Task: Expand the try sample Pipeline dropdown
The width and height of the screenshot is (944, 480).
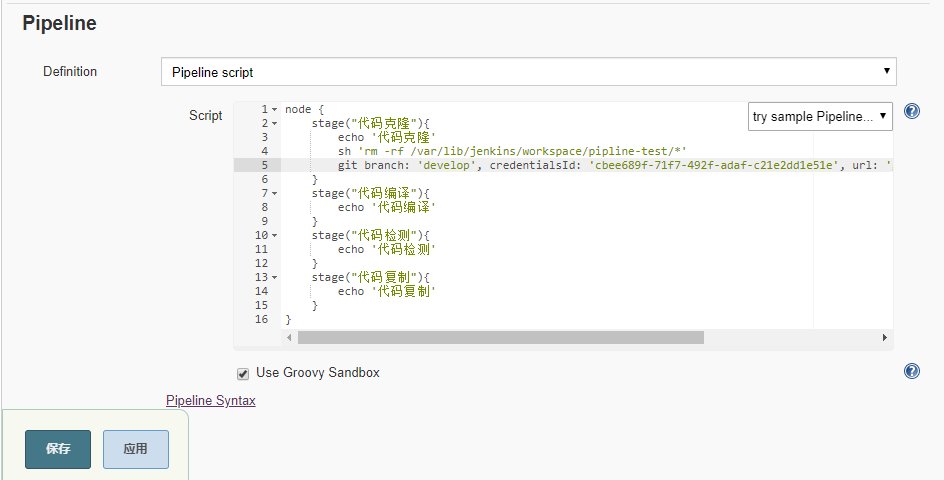Action: [x=820, y=116]
